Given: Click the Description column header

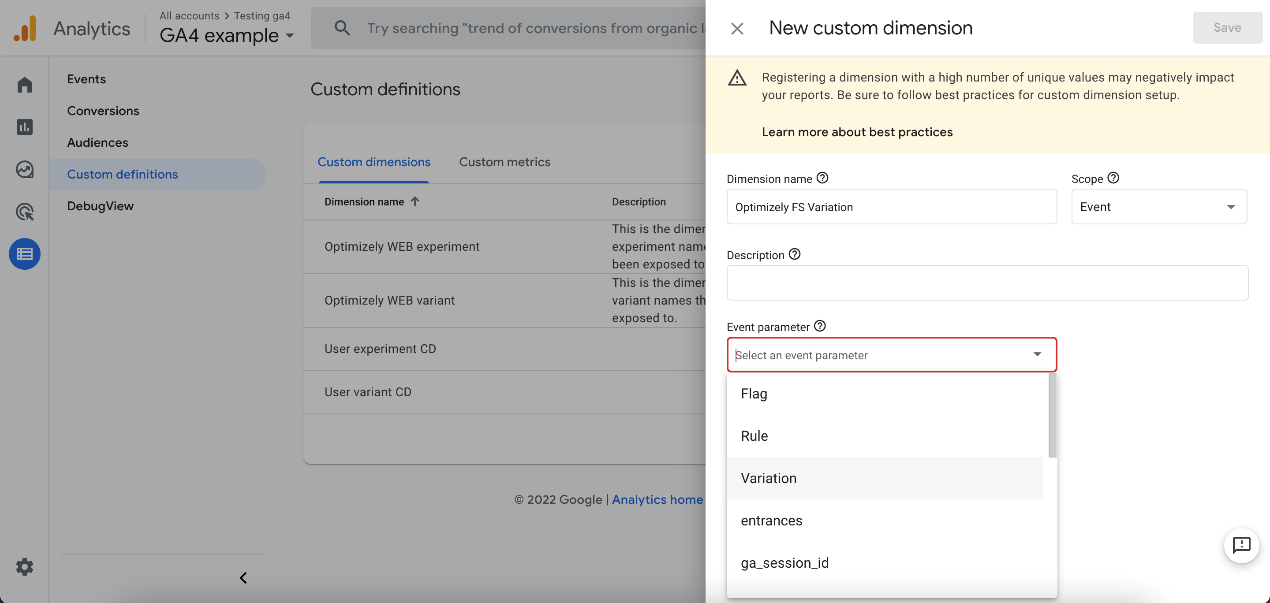Looking at the screenshot, I should [639, 202].
